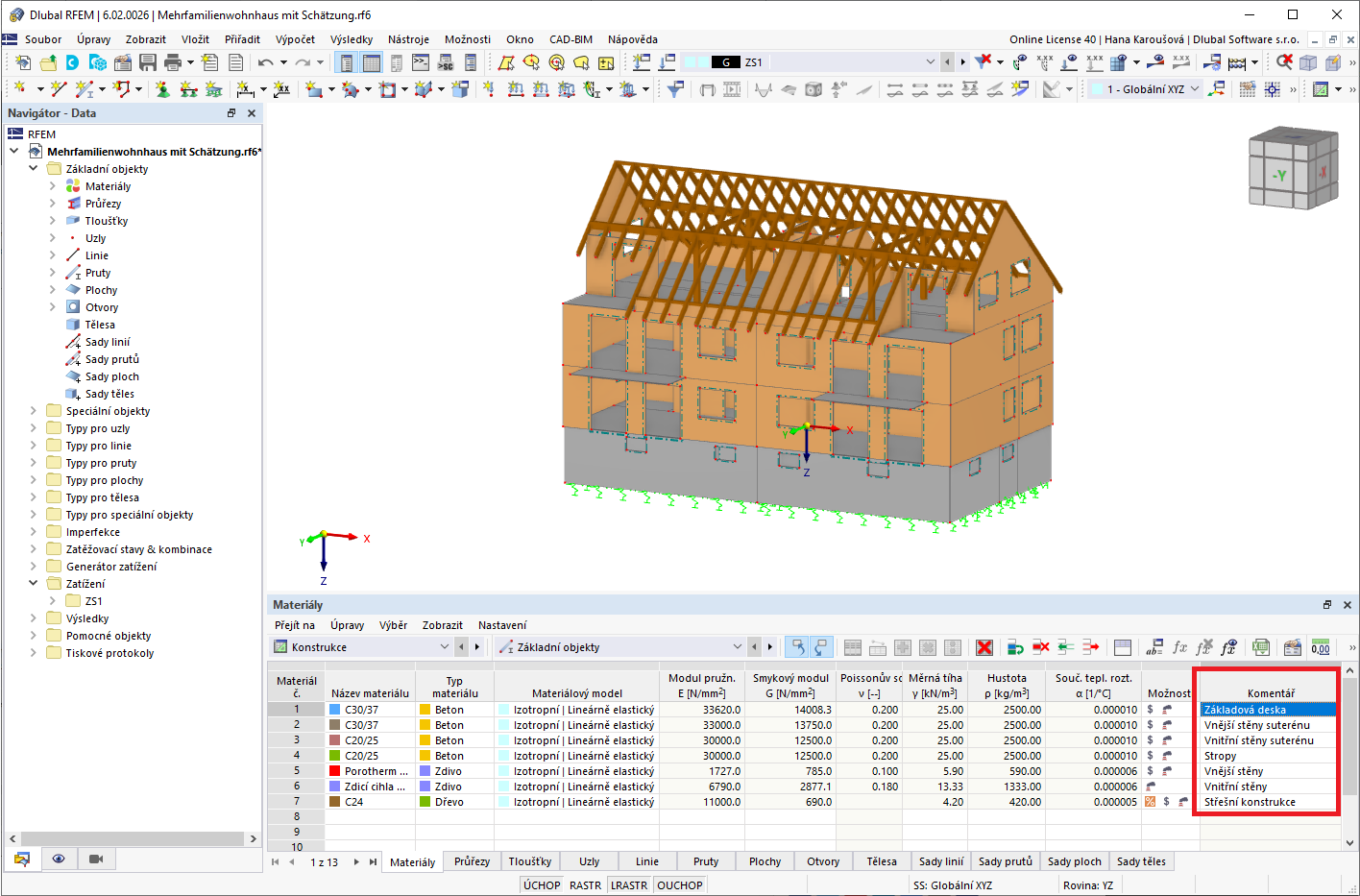Open the Výběr table menu

(393, 625)
